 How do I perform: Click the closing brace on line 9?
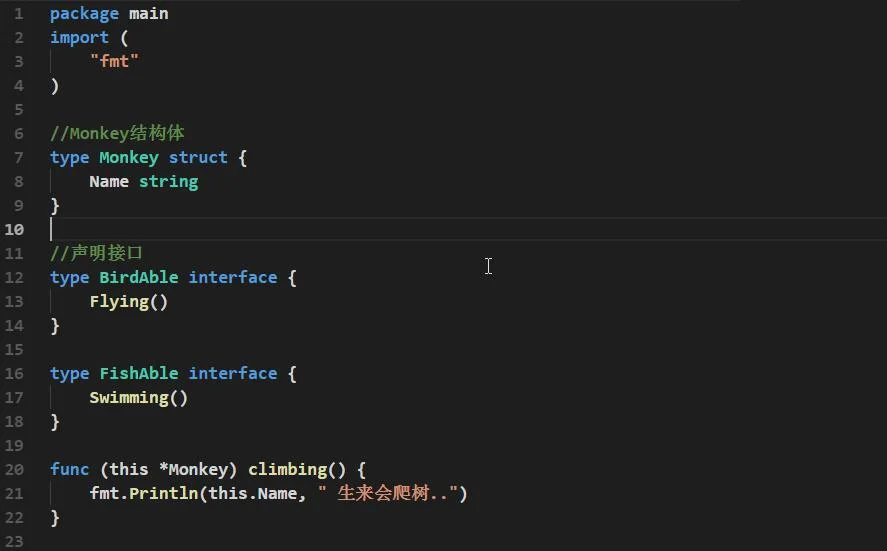tap(55, 205)
